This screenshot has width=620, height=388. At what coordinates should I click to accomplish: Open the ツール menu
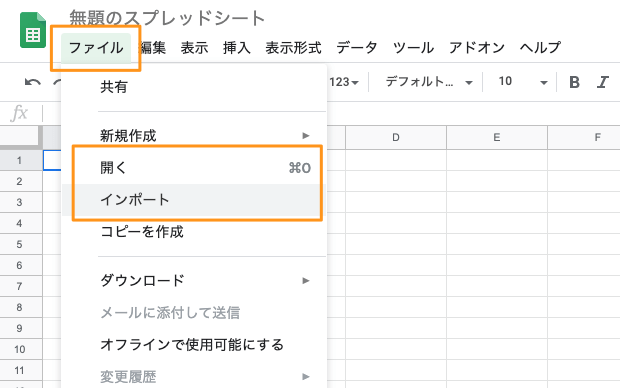point(413,48)
